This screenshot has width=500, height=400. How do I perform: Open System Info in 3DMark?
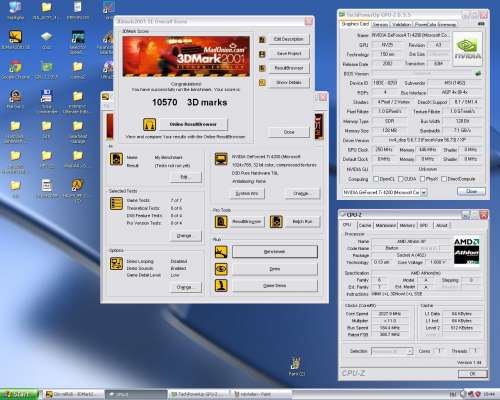[x=247, y=193]
